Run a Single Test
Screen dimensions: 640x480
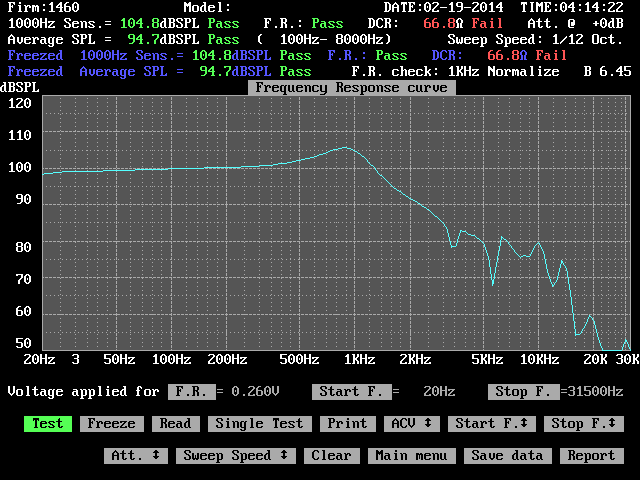tap(259, 424)
